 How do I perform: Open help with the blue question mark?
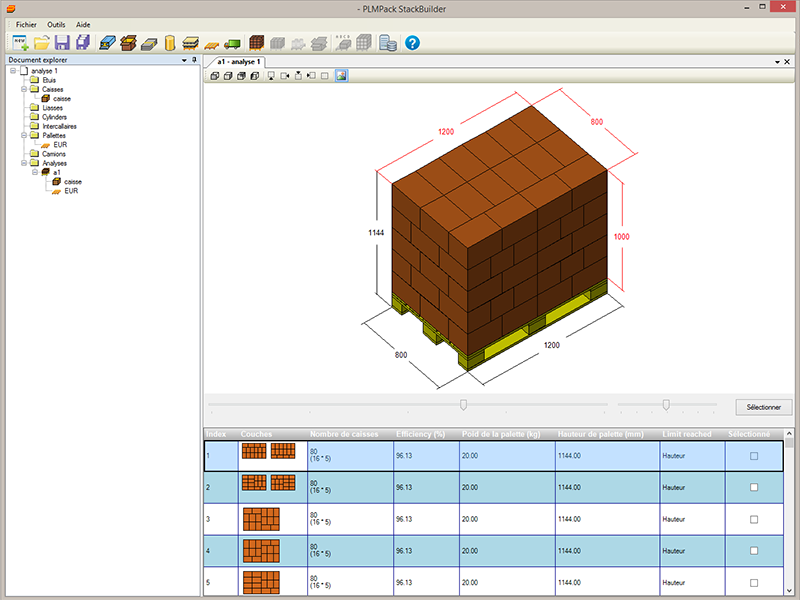tap(412, 43)
